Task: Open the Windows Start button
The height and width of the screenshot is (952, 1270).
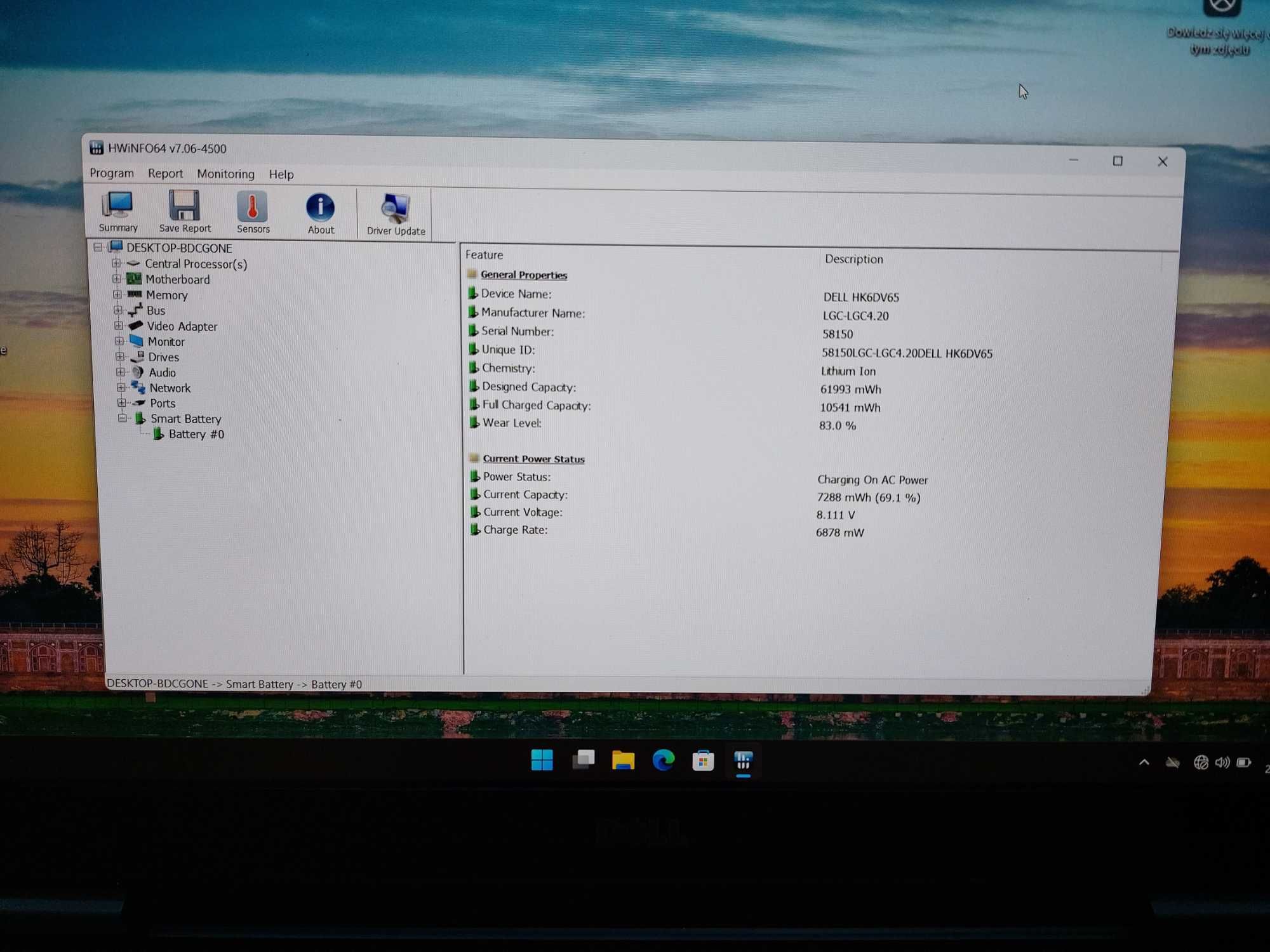Action: pos(542,760)
